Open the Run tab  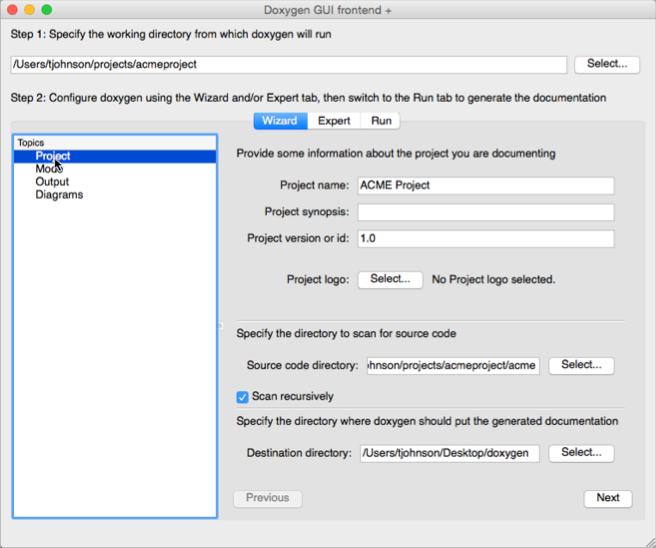381,121
